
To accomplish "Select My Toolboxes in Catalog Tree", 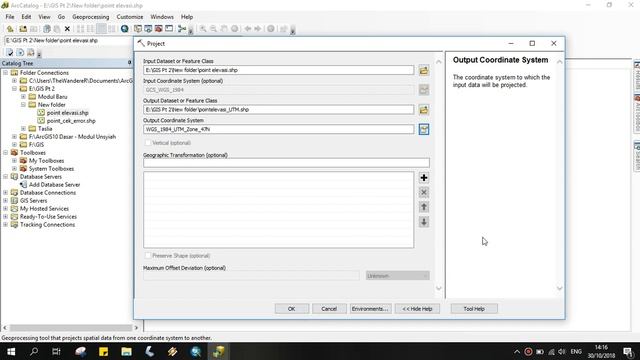I will (x=46, y=161).
